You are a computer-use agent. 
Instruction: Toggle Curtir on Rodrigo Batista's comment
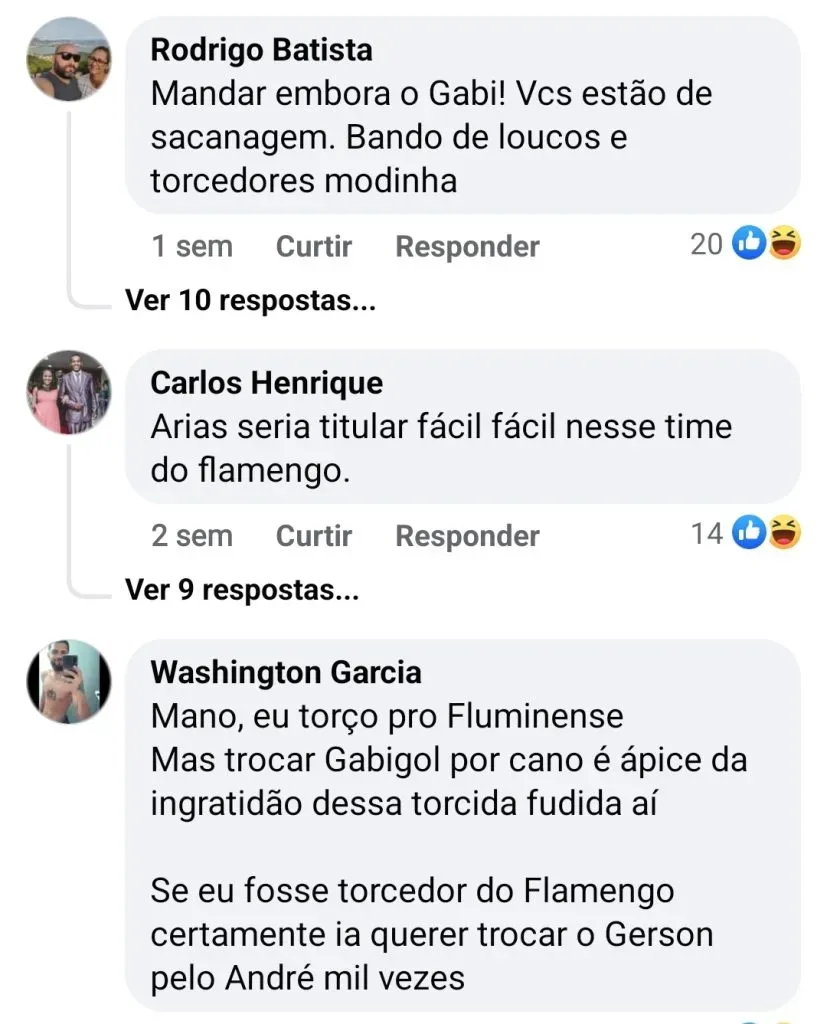tap(314, 246)
